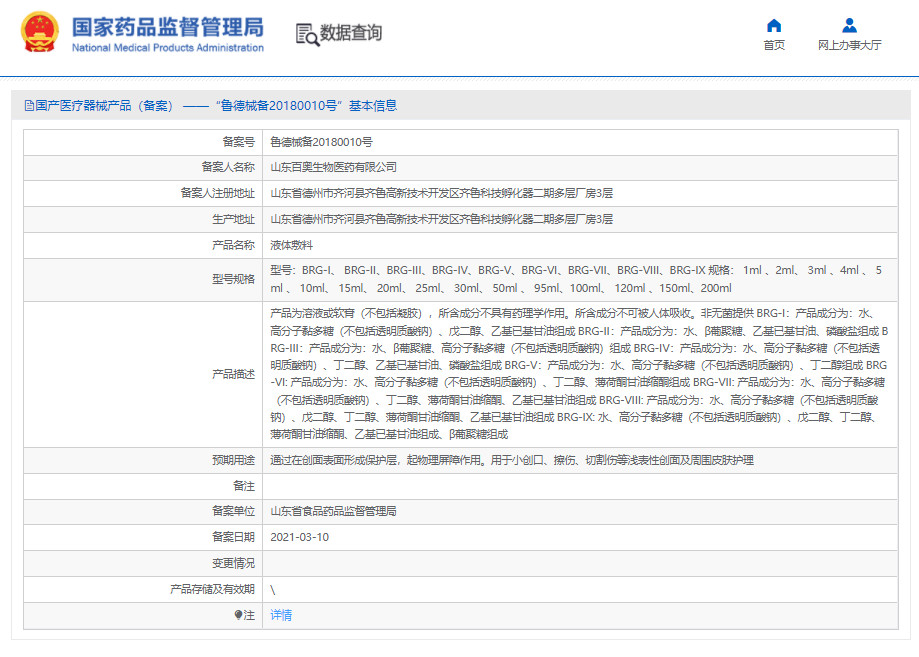Click the 首页 home icon

[x=772, y=24]
